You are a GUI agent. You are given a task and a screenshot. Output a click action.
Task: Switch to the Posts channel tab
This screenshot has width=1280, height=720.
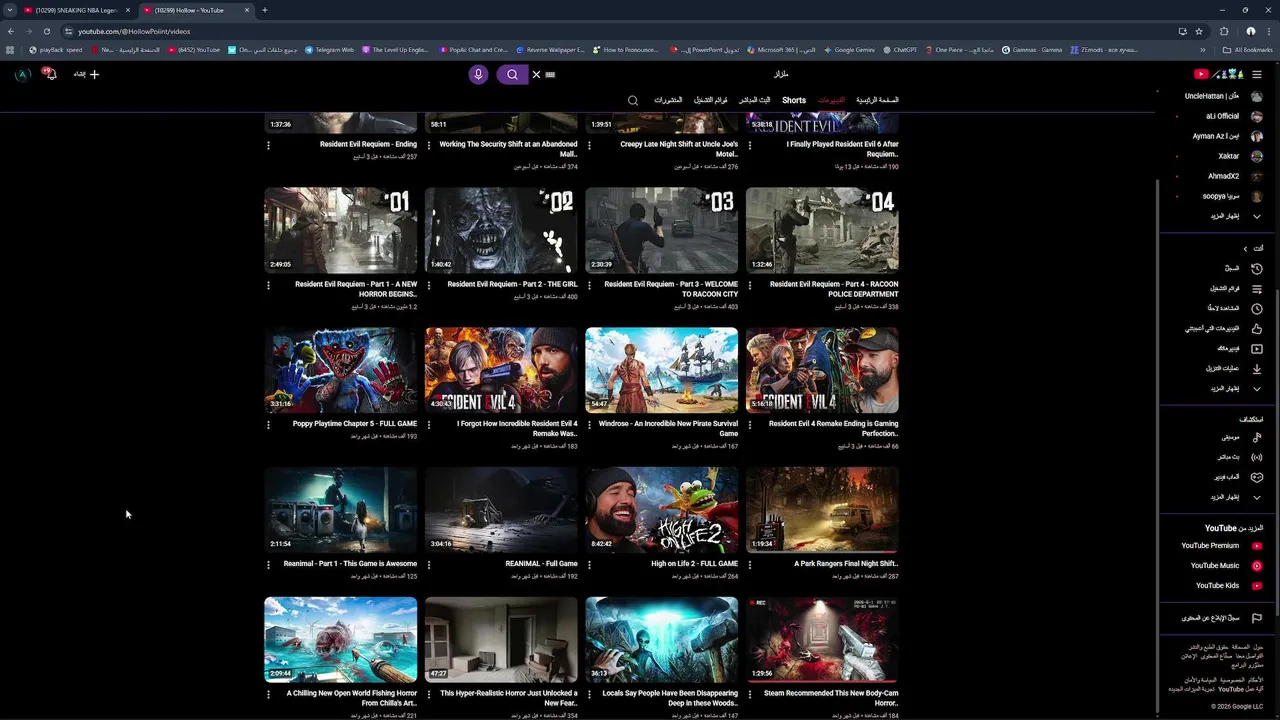tap(668, 100)
